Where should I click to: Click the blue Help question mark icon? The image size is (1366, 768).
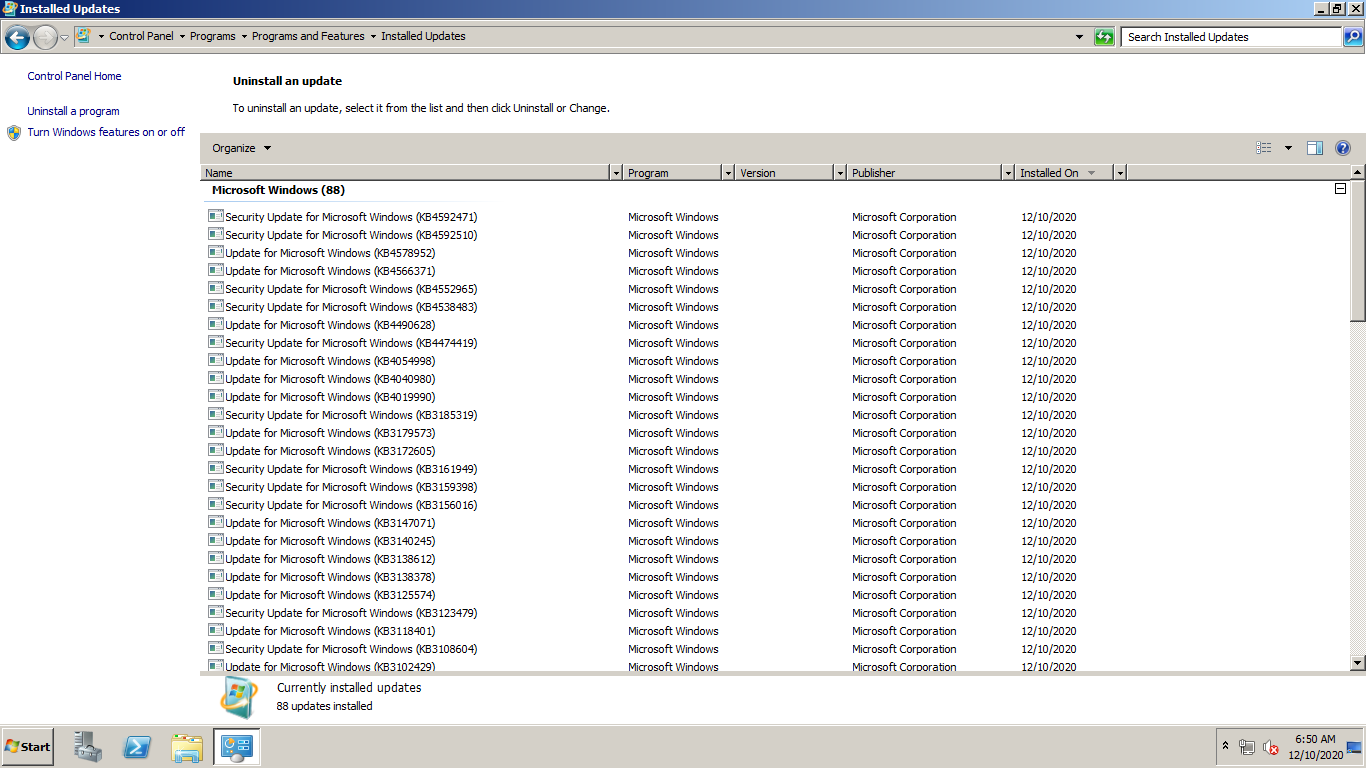click(x=1343, y=148)
